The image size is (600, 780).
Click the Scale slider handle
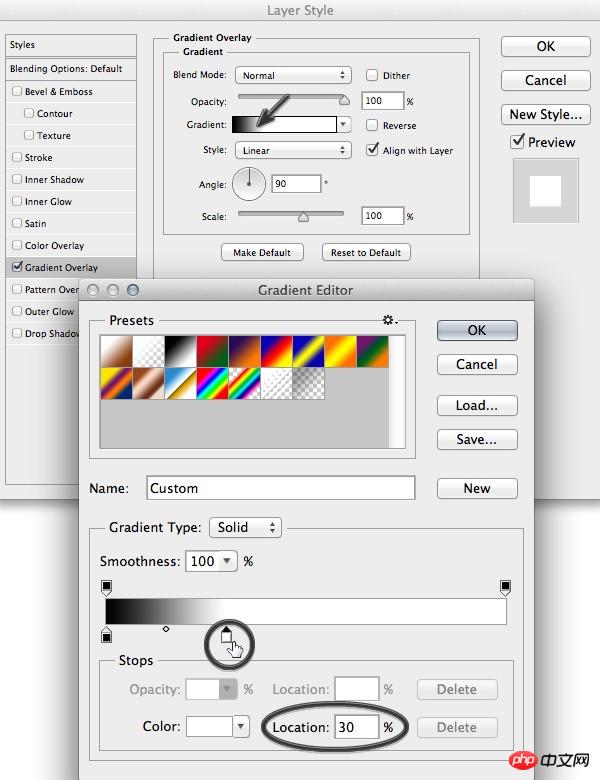click(x=303, y=217)
